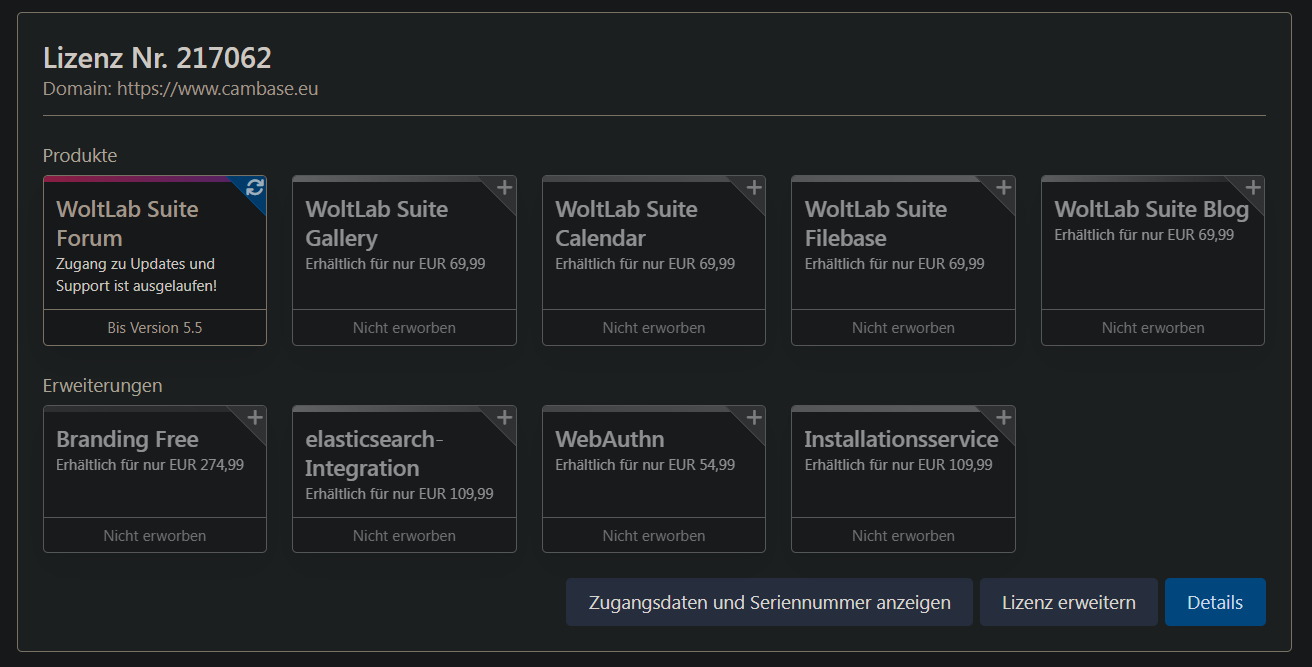The width and height of the screenshot is (1312, 667).
Task: Click the plus icon on Installationsservice
Action: [1004, 417]
